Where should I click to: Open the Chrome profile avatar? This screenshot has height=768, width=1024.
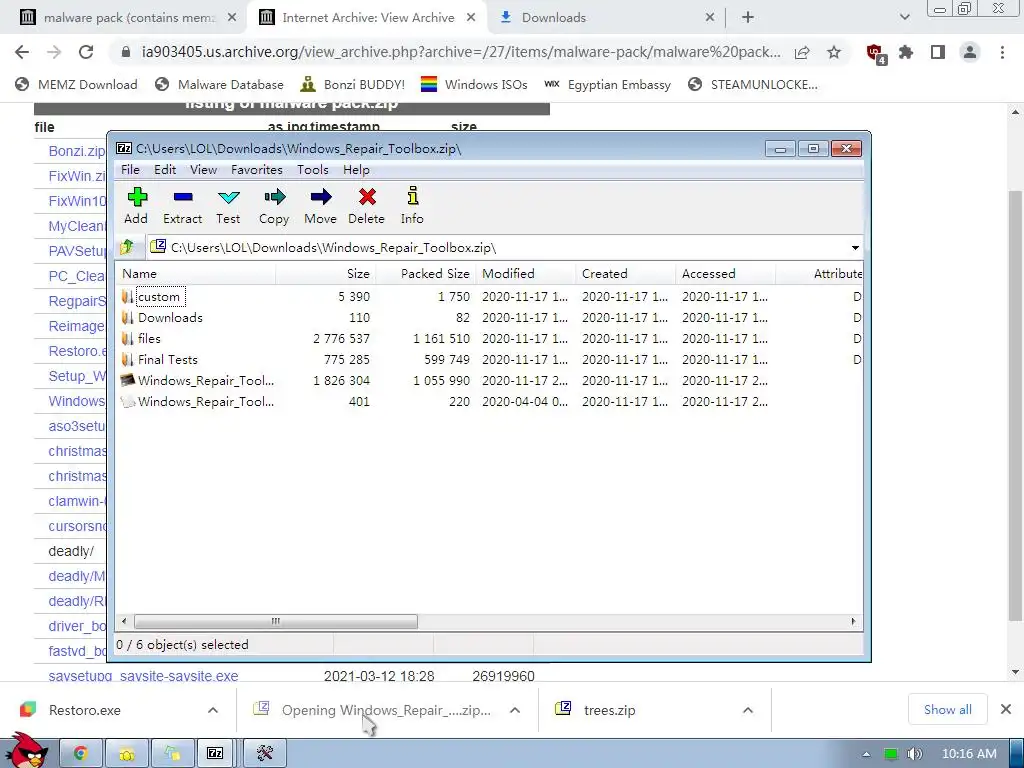[x=970, y=52]
